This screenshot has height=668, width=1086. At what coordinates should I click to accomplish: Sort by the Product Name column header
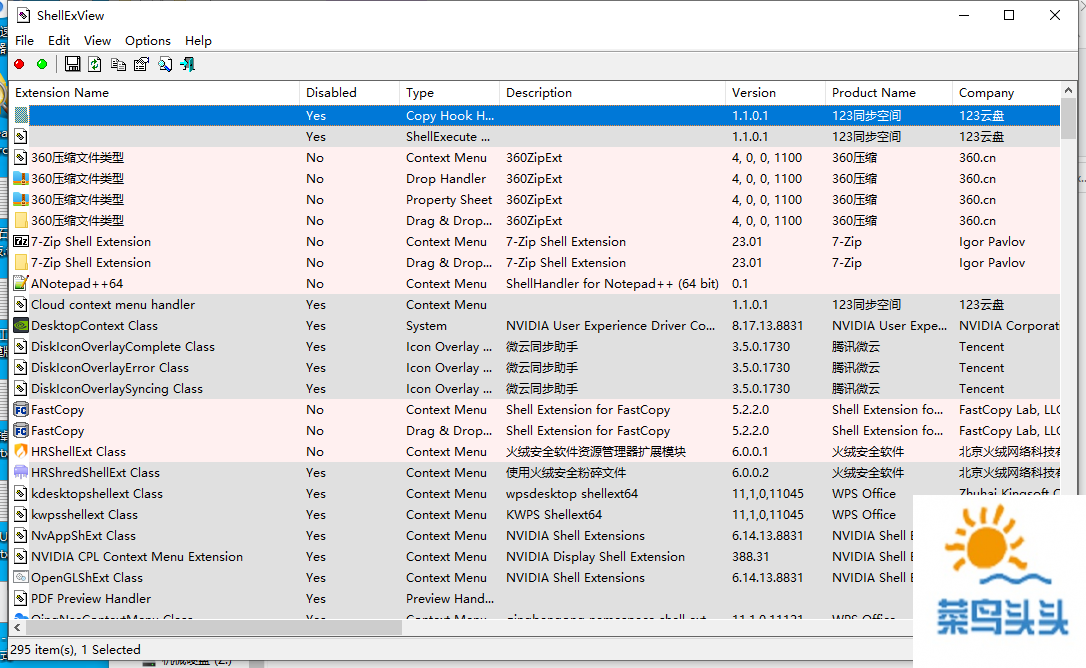(x=889, y=93)
